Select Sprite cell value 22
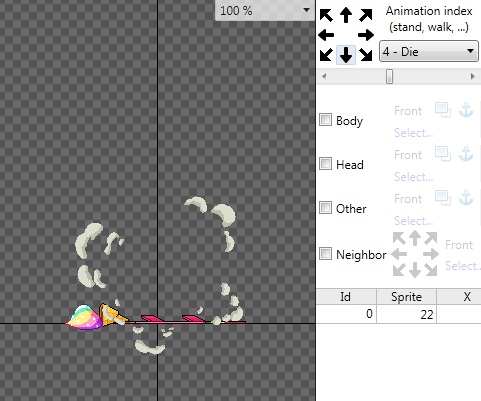 click(406, 314)
